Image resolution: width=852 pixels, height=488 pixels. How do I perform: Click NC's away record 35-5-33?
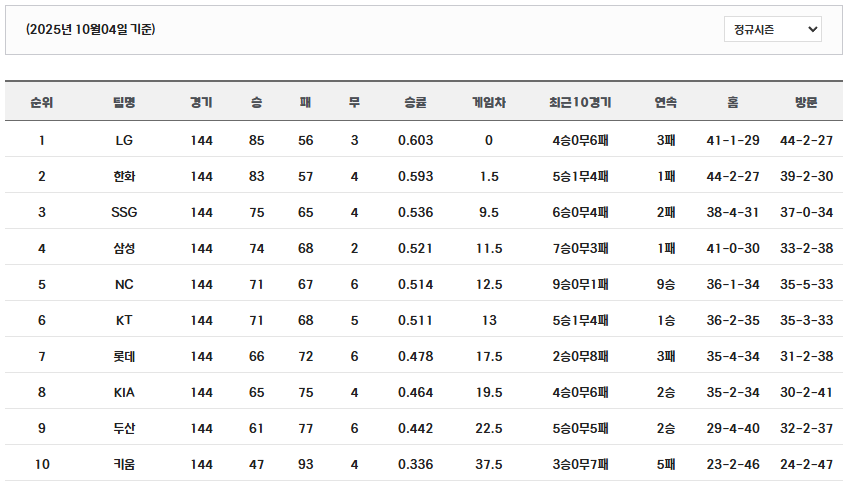tap(806, 284)
